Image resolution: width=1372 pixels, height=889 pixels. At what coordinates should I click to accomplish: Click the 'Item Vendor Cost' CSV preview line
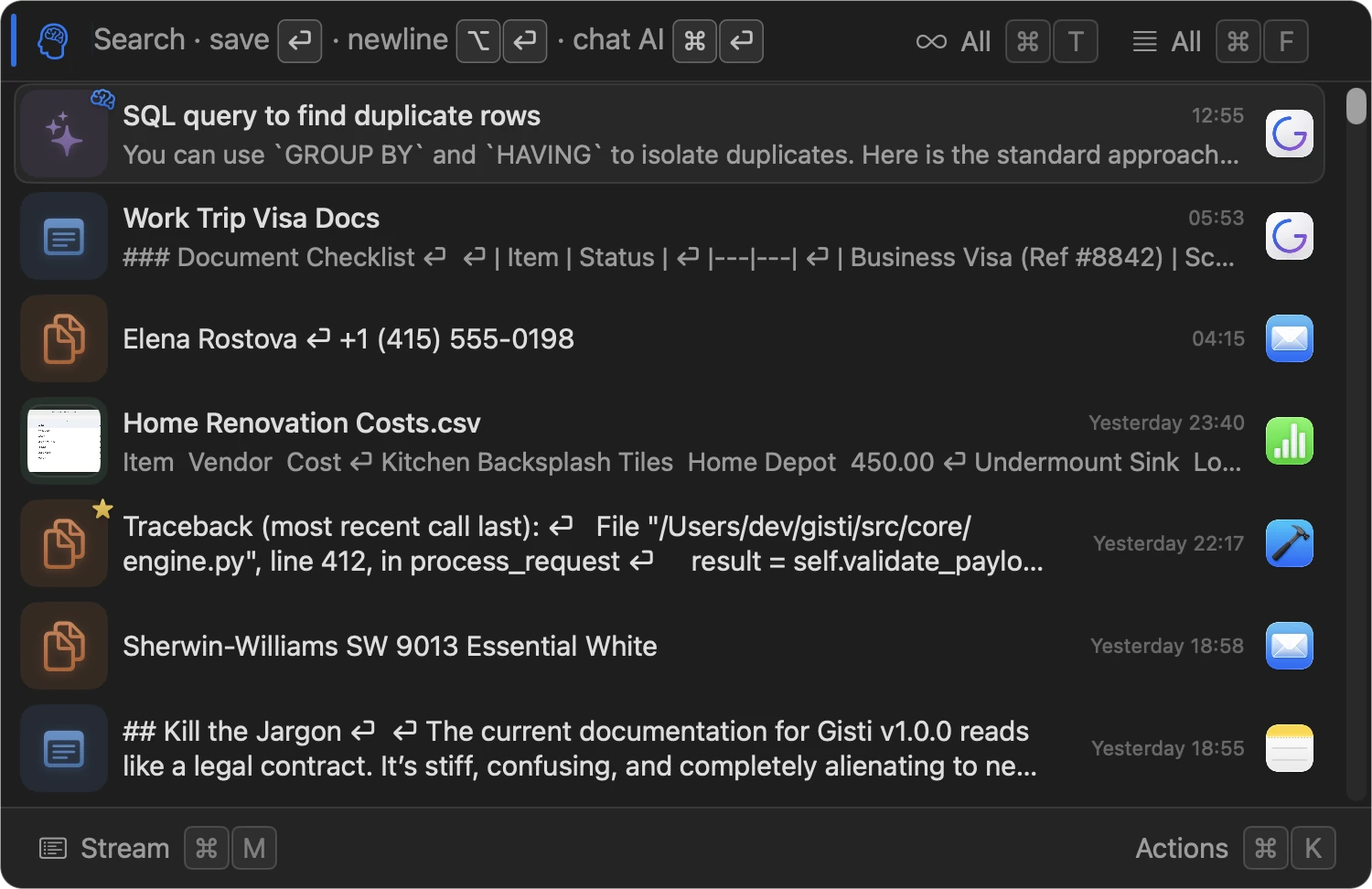[682, 463]
